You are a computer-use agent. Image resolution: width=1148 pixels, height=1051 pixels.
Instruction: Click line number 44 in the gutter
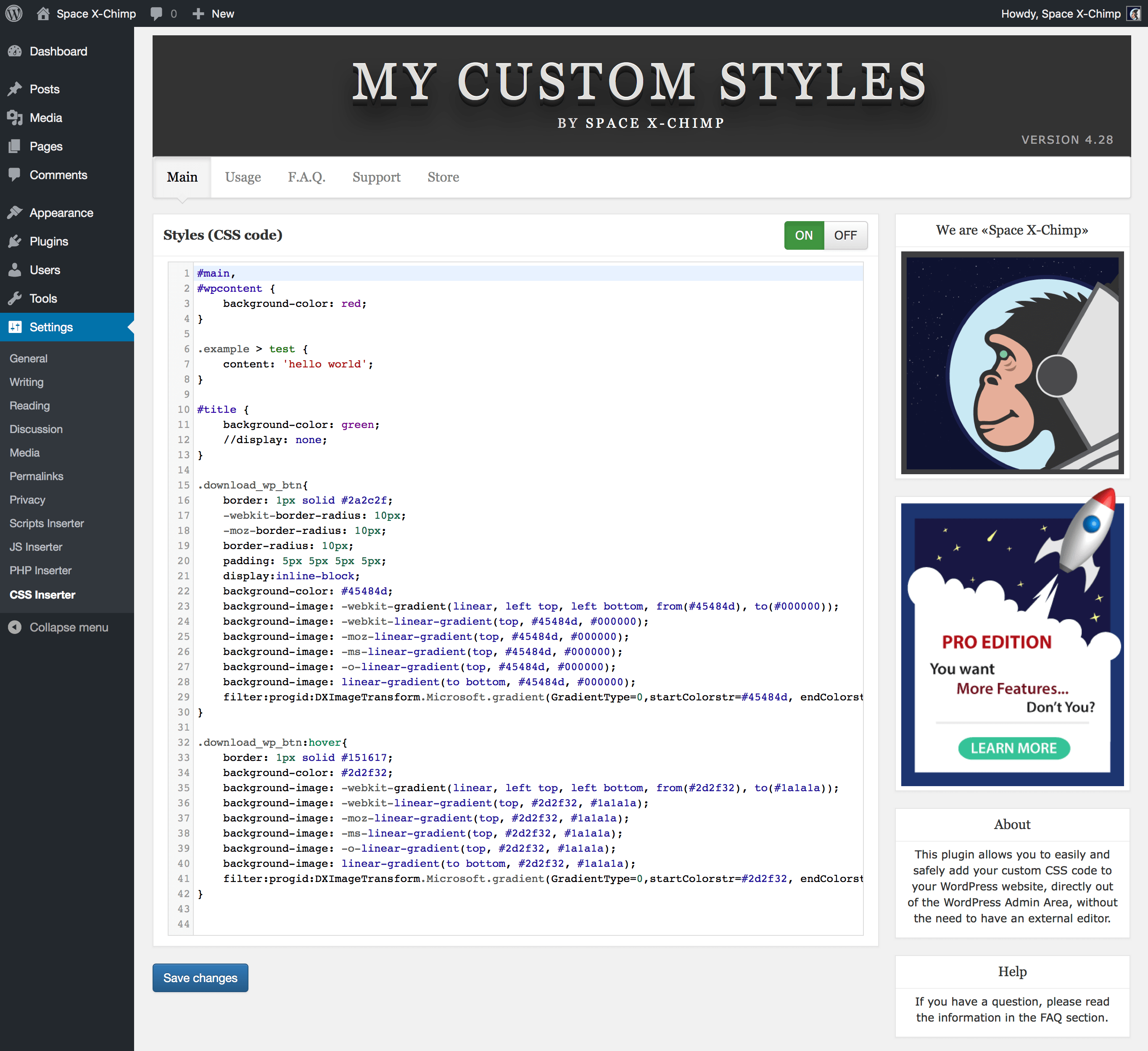pos(183,924)
